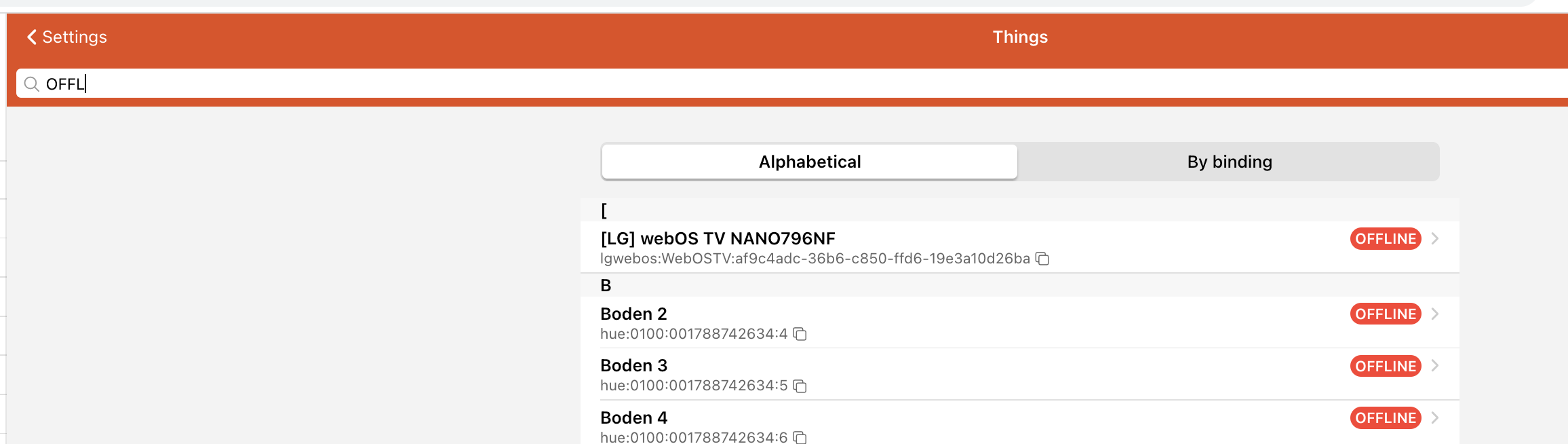The height and width of the screenshot is (444, 1568).
Task: Open the [LG] webOS TV NANO796NF entry
Action: pyautogui.click(x=718, y=239)
